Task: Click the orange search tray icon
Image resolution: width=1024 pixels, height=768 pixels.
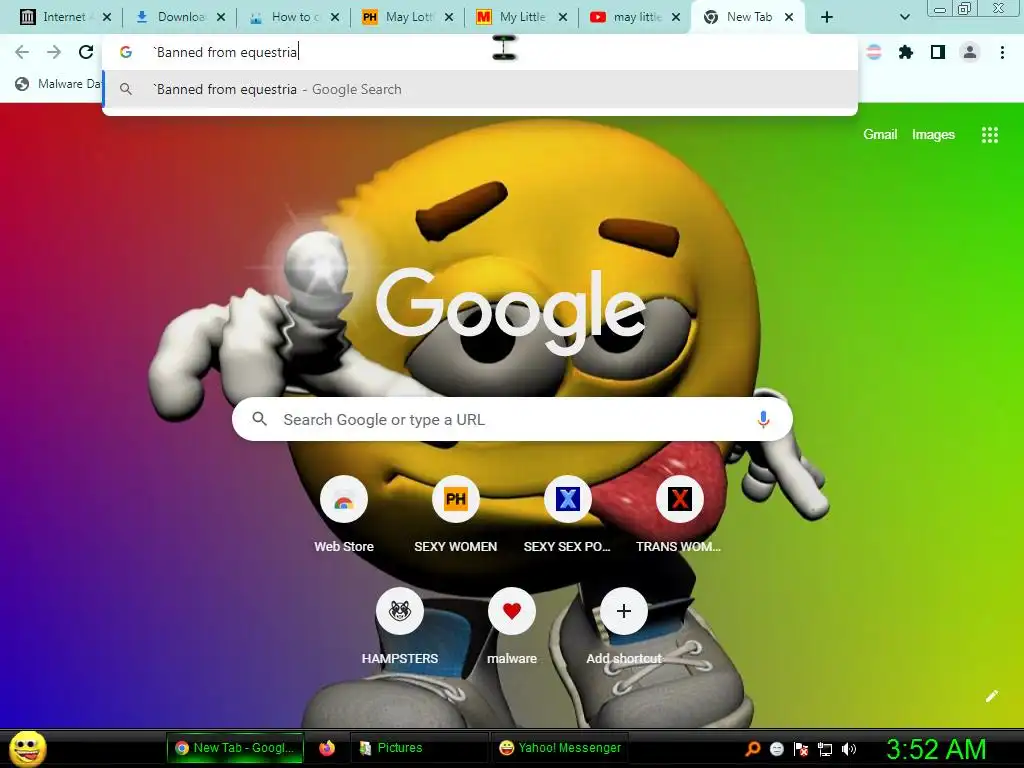Action: point(753,749)
